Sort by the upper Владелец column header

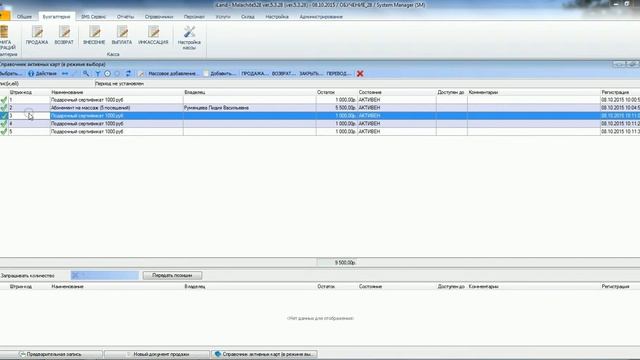click(x=249, y=92)
